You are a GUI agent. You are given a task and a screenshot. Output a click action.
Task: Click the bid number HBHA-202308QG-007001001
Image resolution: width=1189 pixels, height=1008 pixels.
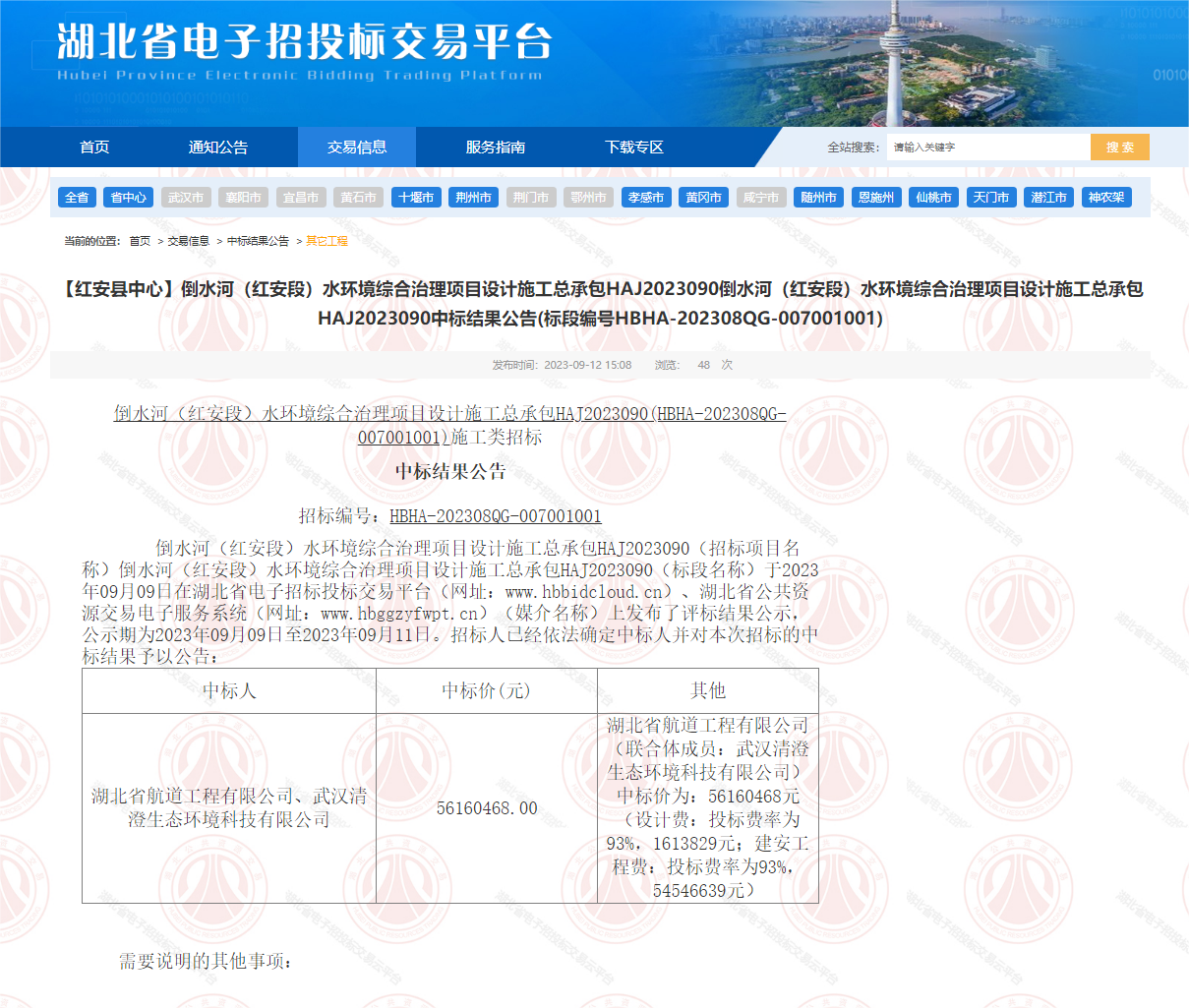[x=496, y=515]
